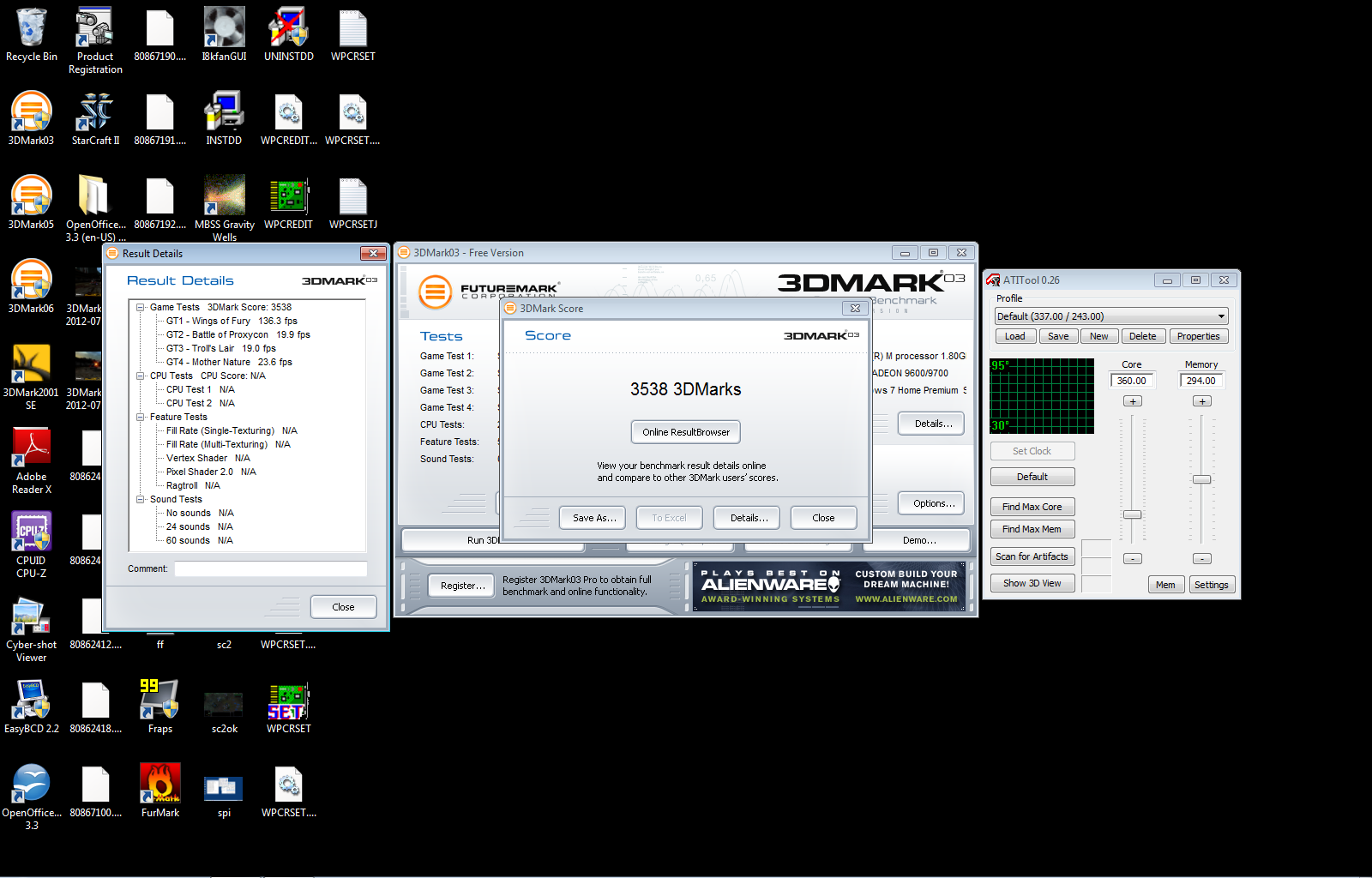Open Product Registration desktop shortcut
Screen dimensions: 1372x878
(x=95, y=41)
